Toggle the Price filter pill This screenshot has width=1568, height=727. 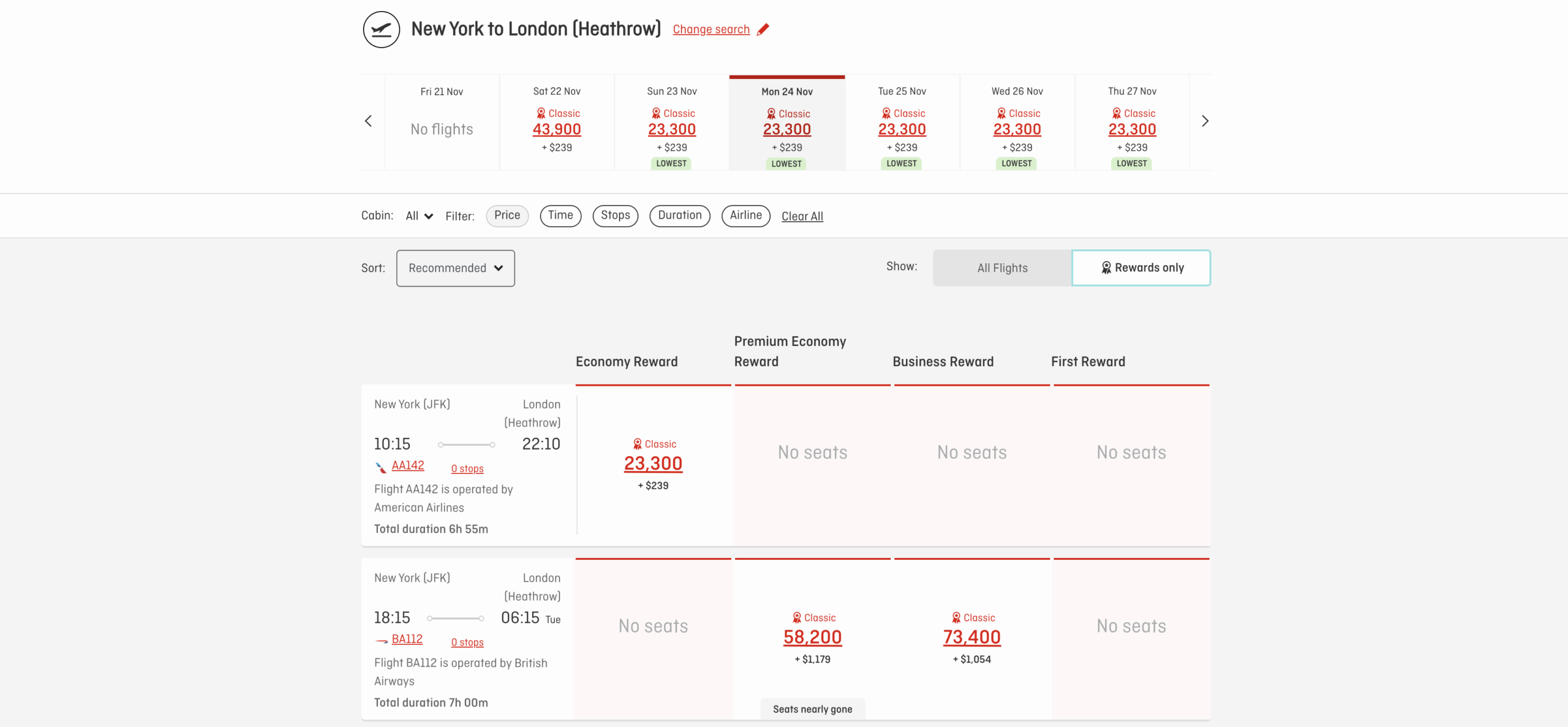(x=507, y=216)
